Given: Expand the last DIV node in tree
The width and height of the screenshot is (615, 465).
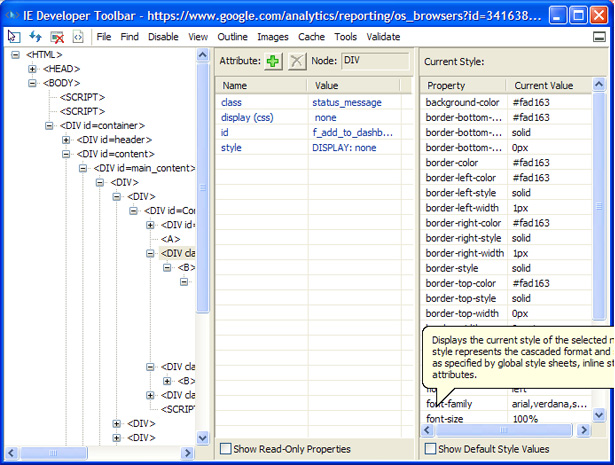Looking at the screenshot, I should click(116, 438).
